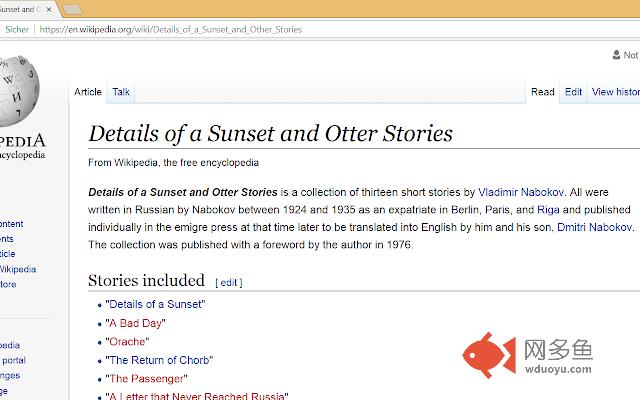Image resolution: width=640 pixels, height=400 pixels.
Task: Open the Dmitri Nabokov link
Action: [595, 227]
